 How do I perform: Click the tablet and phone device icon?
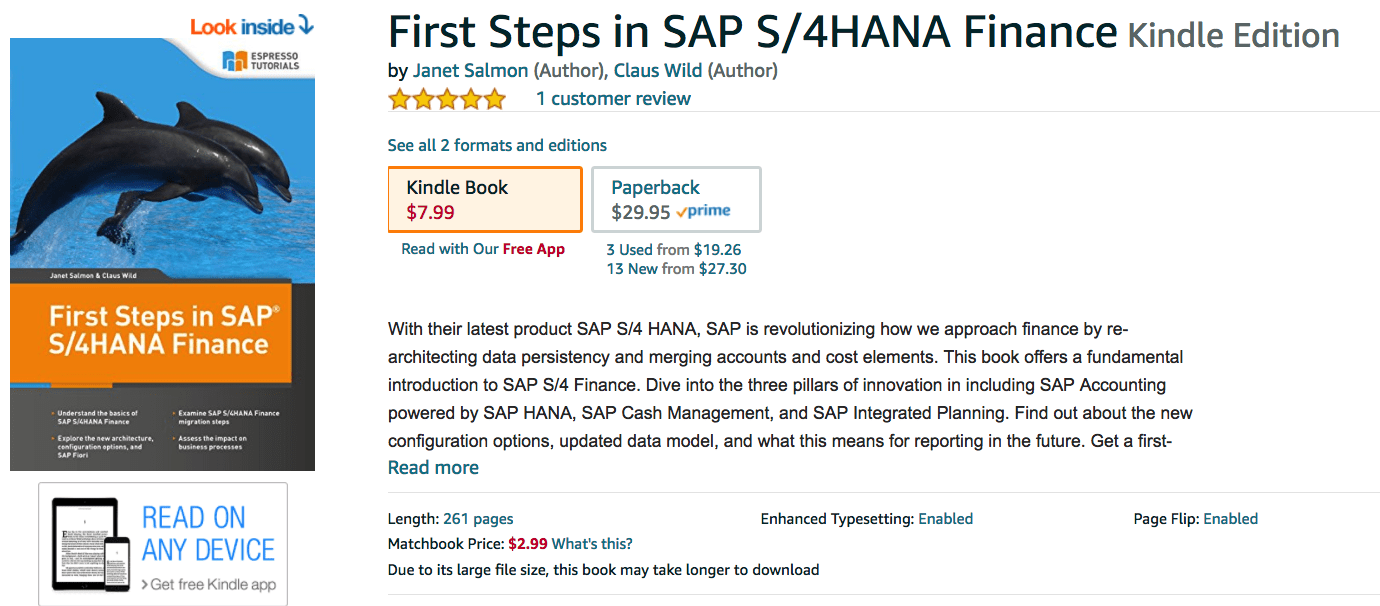pyautogui.click(x=91, y=544)
